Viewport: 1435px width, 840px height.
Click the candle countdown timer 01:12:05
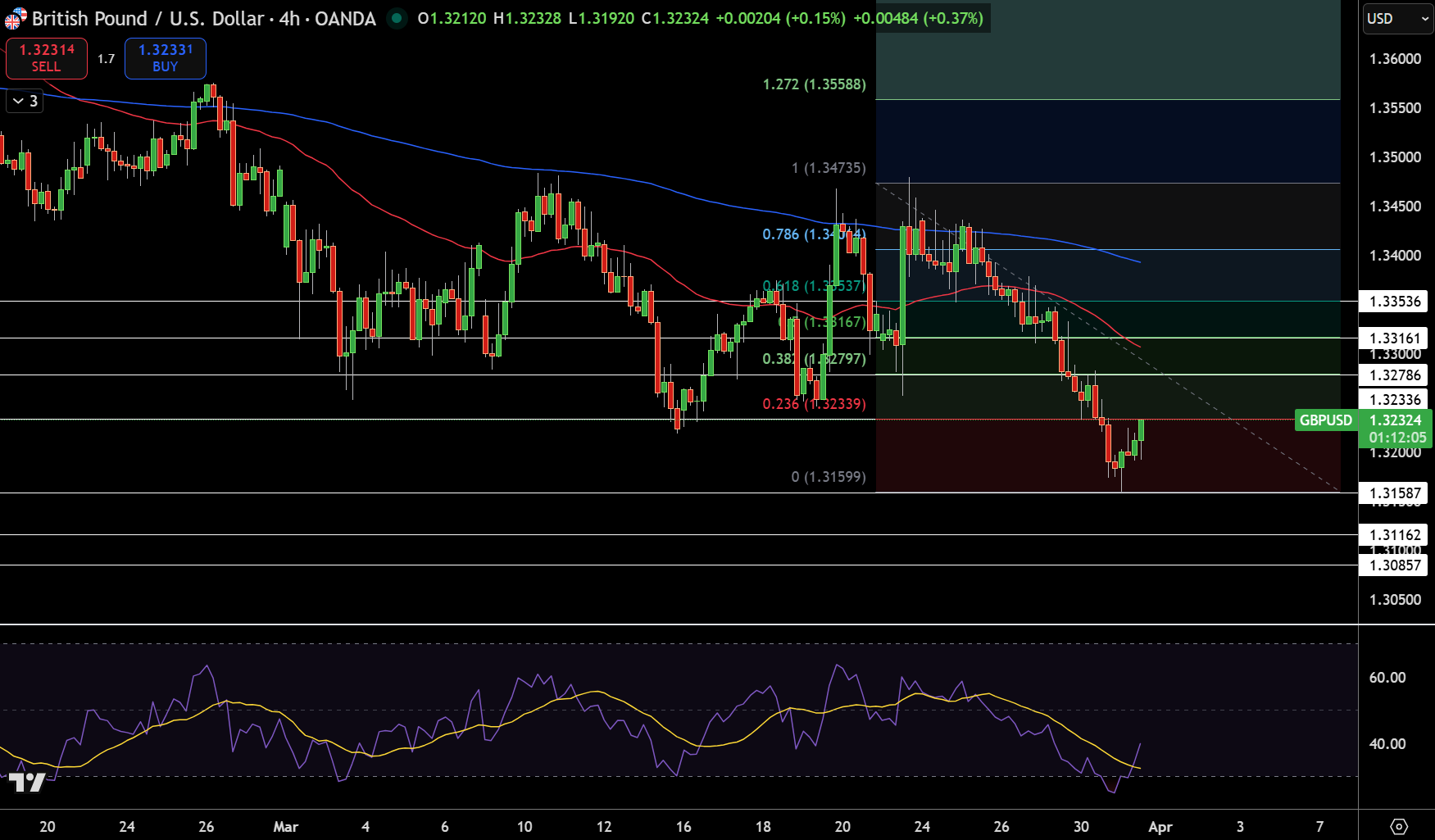(1397, 438)
